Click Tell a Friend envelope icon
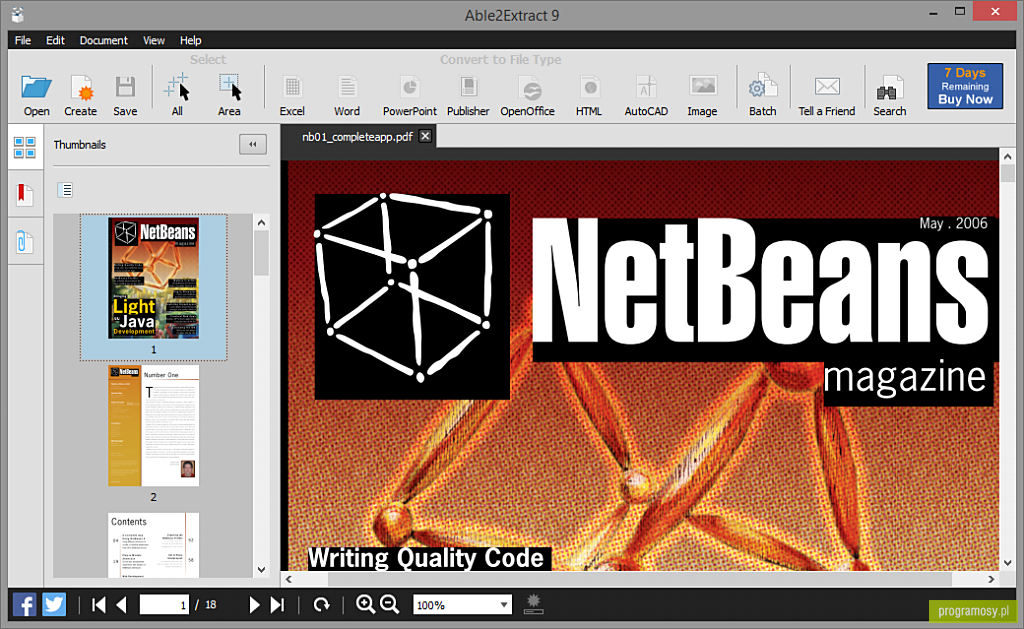Image resolution: width=1024 pixels, height=629 pixels. click(827, 86)
